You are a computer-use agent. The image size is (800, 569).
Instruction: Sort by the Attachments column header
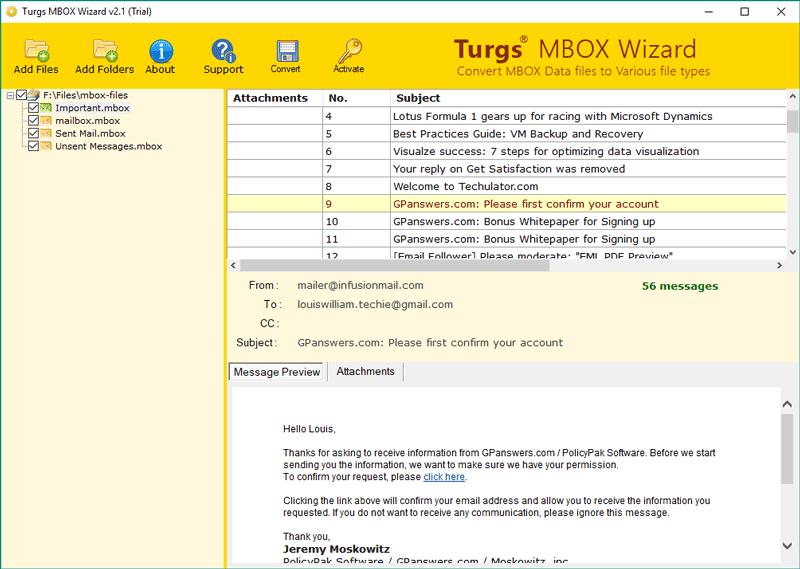tap(275, 98)
